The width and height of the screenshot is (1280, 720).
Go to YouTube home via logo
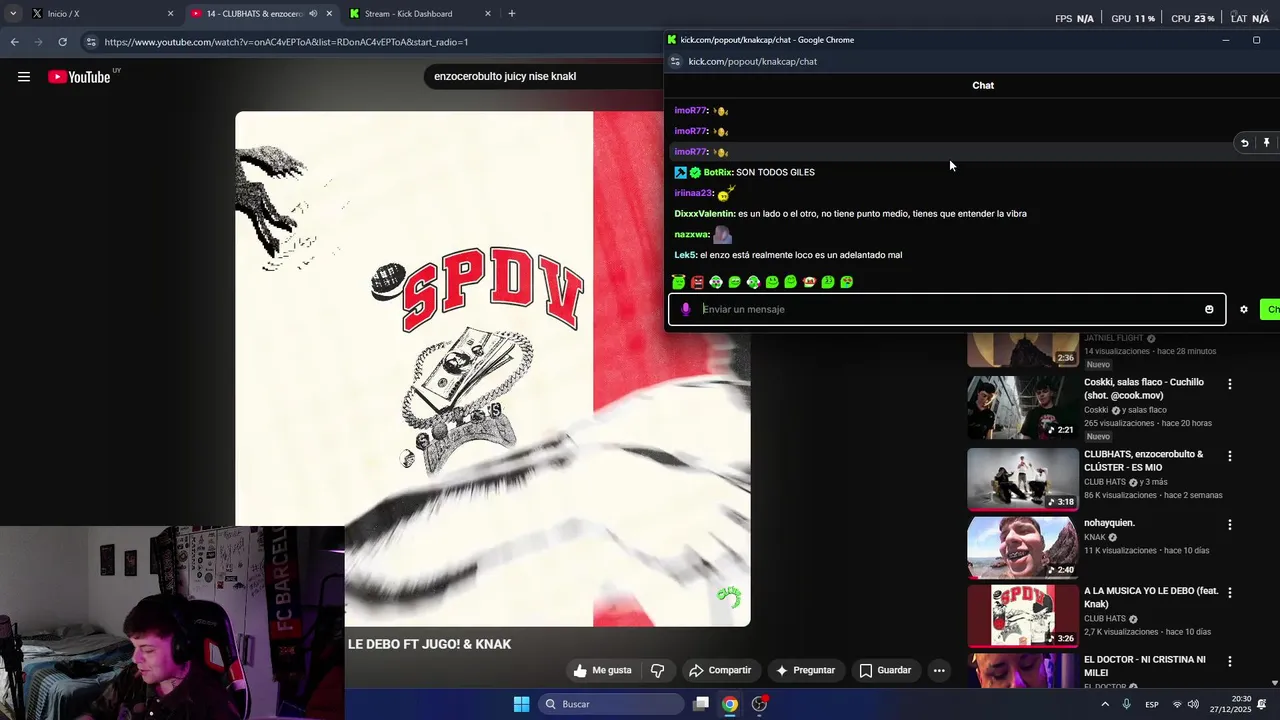point(80,77)
